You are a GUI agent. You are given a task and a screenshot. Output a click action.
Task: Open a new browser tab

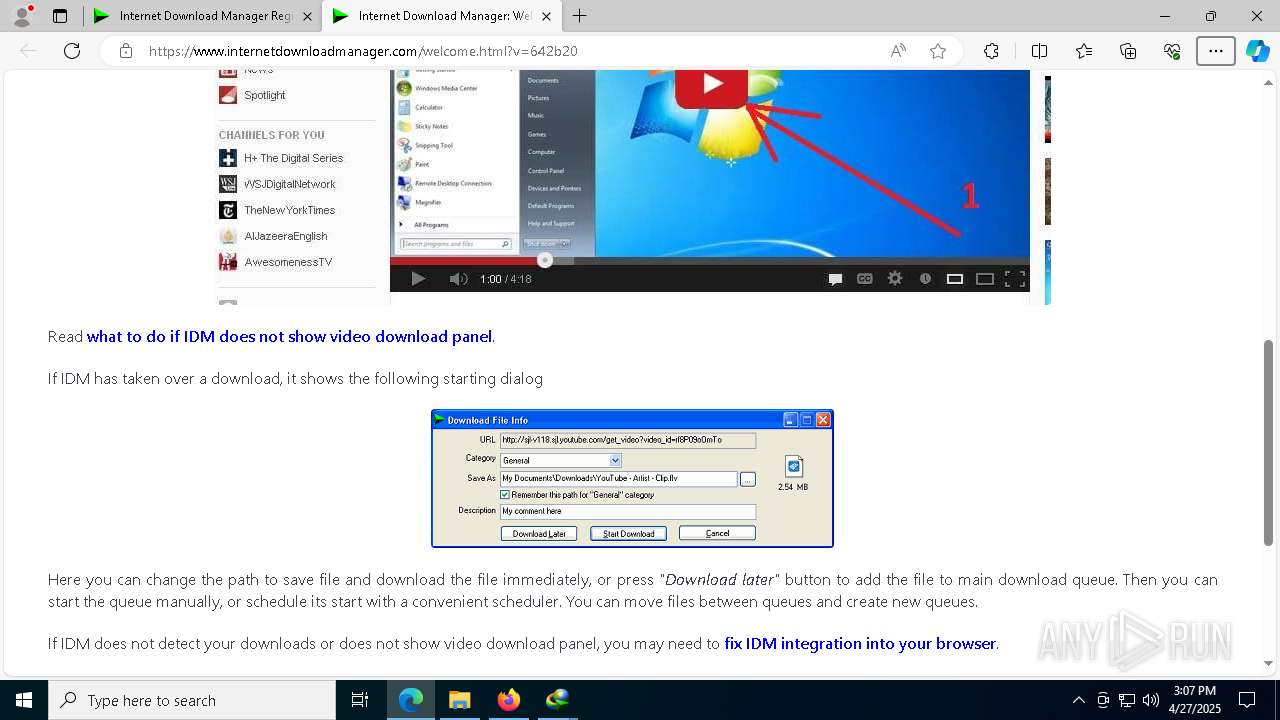coord(579,16)
